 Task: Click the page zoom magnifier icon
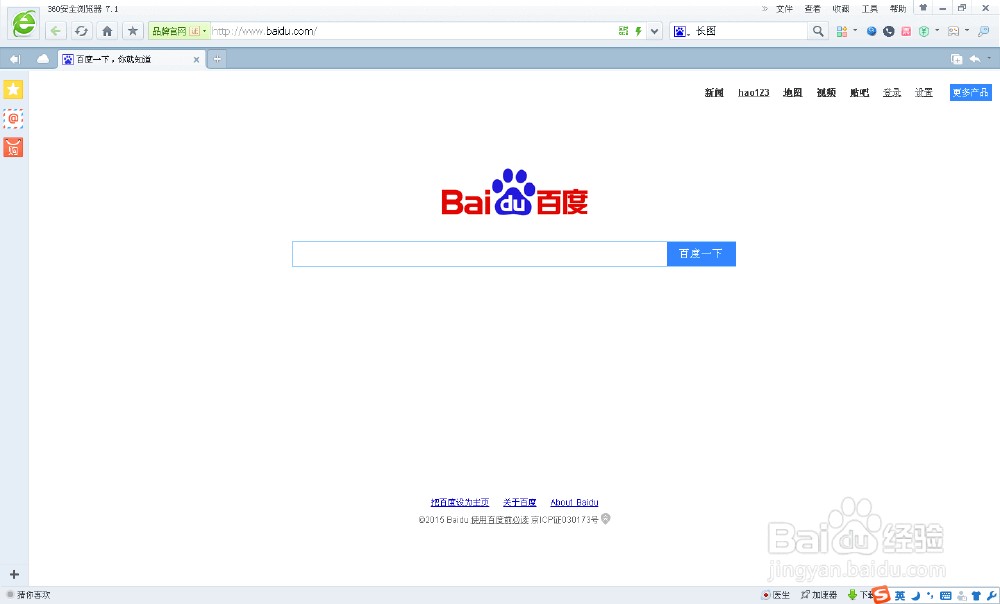983,31
